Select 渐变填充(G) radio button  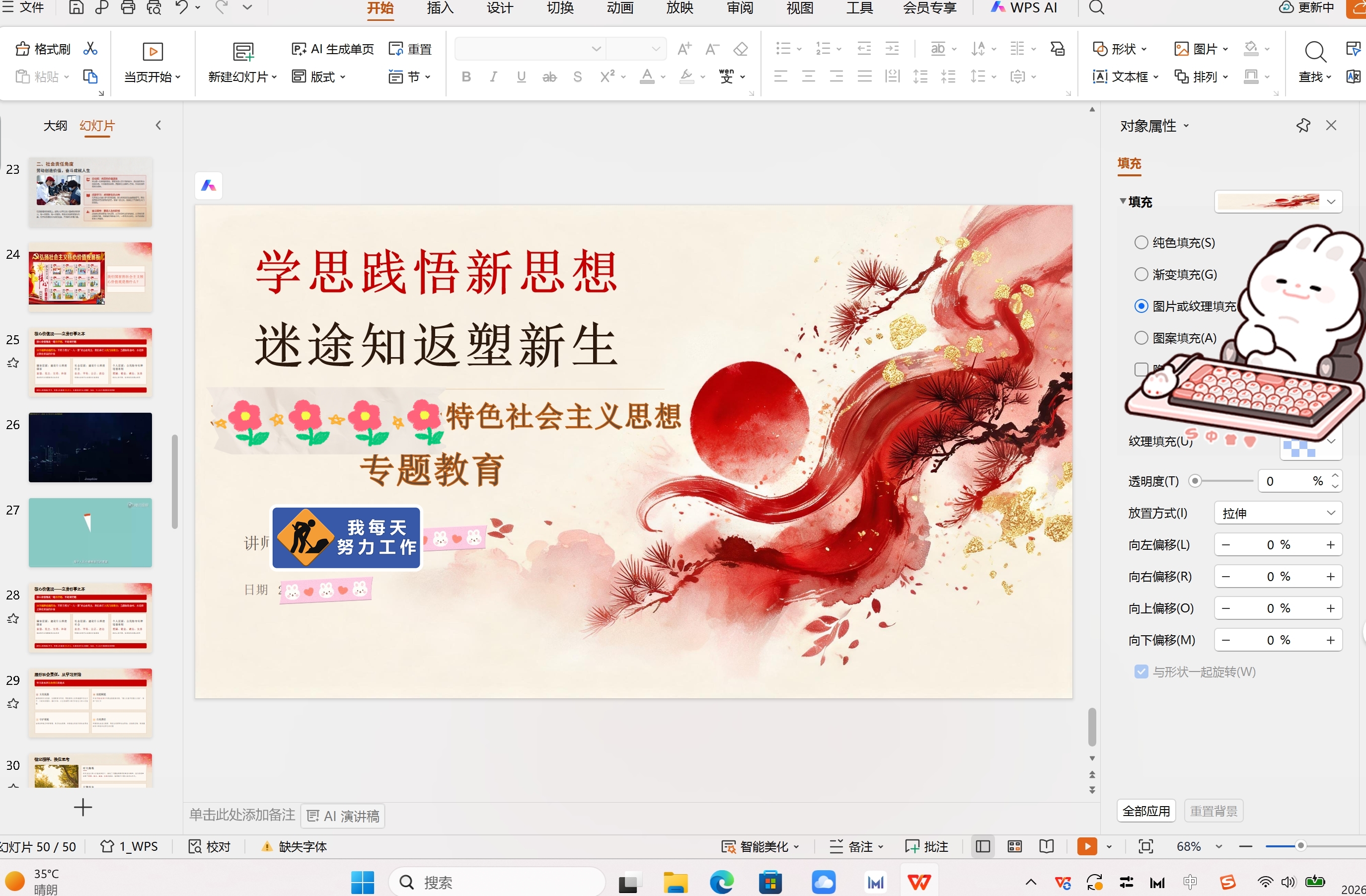pyautogui.click(x=1141, y=274)
